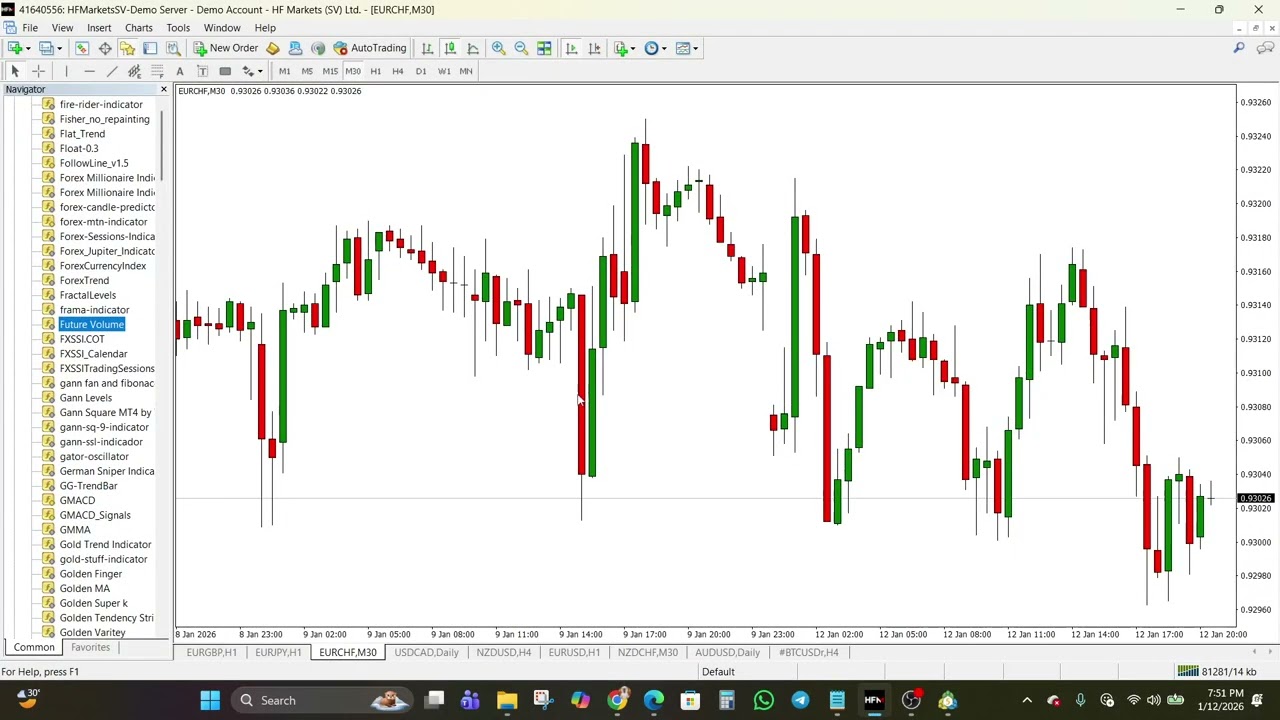The width and height of the screenshot is (1280, 720).
Task: Zoom in on the chart
Action: pyautogui.click(x=498, y=48)
